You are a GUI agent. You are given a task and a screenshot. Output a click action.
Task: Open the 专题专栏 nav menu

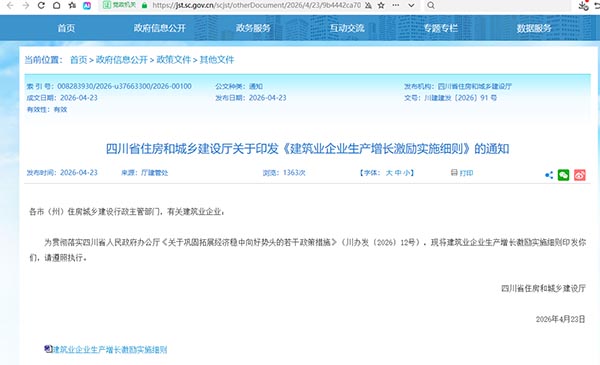(440, 28)
